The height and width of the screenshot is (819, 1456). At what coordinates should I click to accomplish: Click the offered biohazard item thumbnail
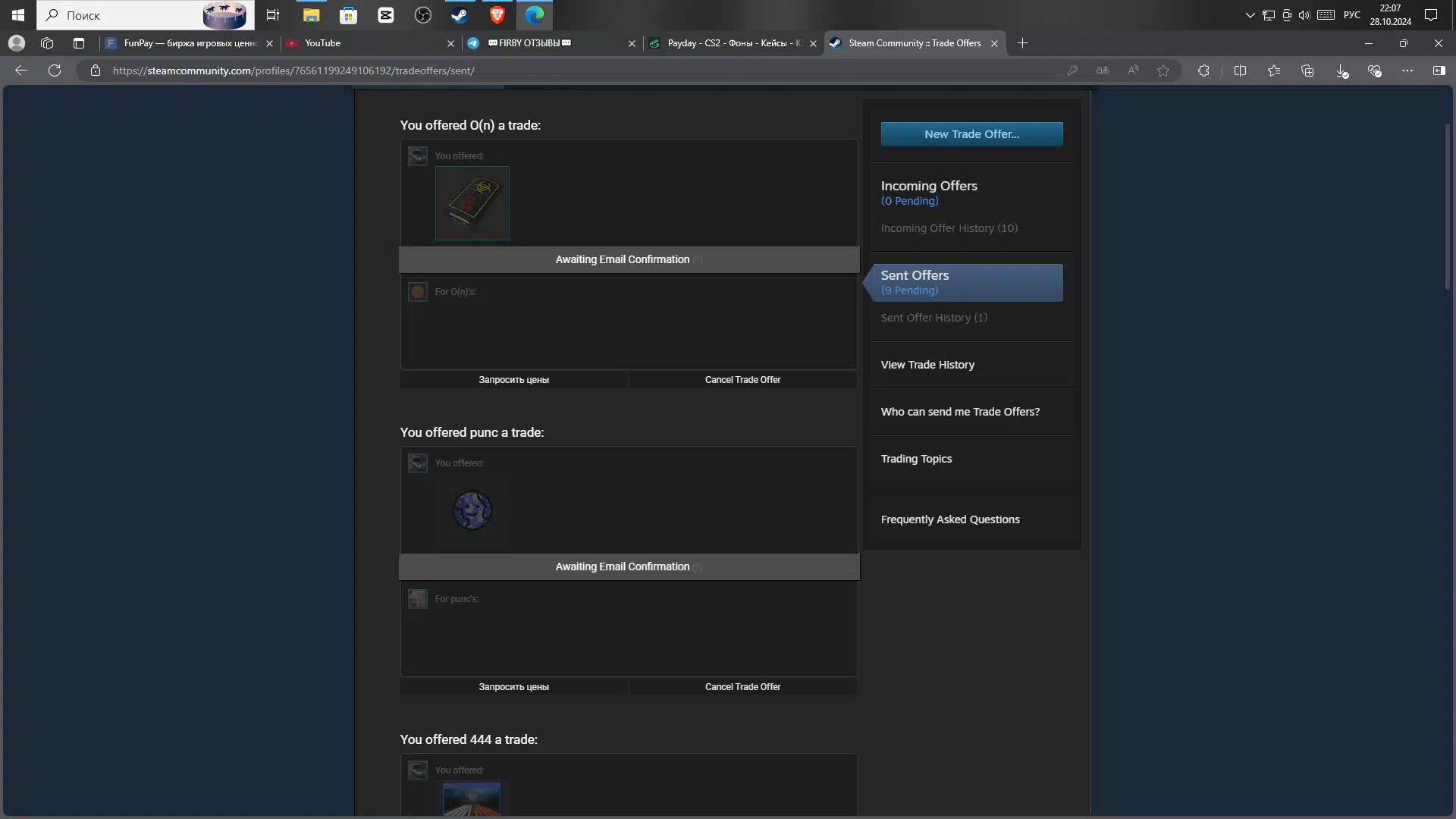472,203
